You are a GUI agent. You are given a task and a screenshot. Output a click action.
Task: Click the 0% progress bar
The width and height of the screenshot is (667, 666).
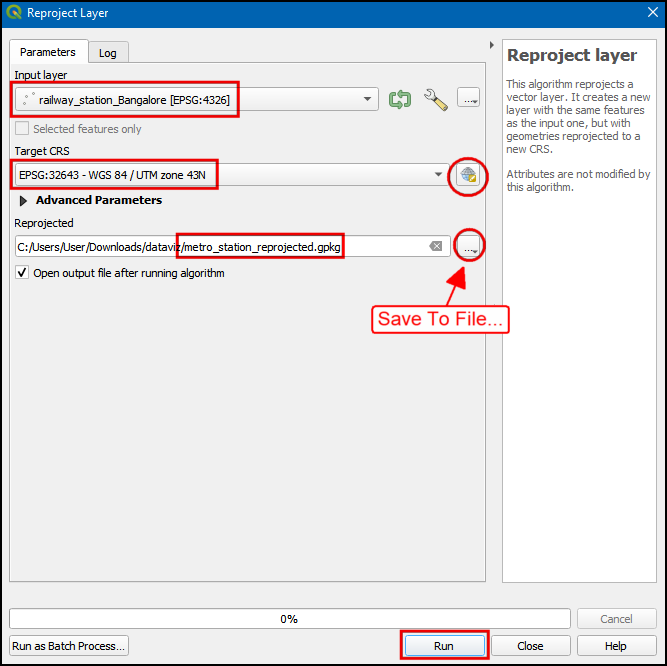point(289,619)
